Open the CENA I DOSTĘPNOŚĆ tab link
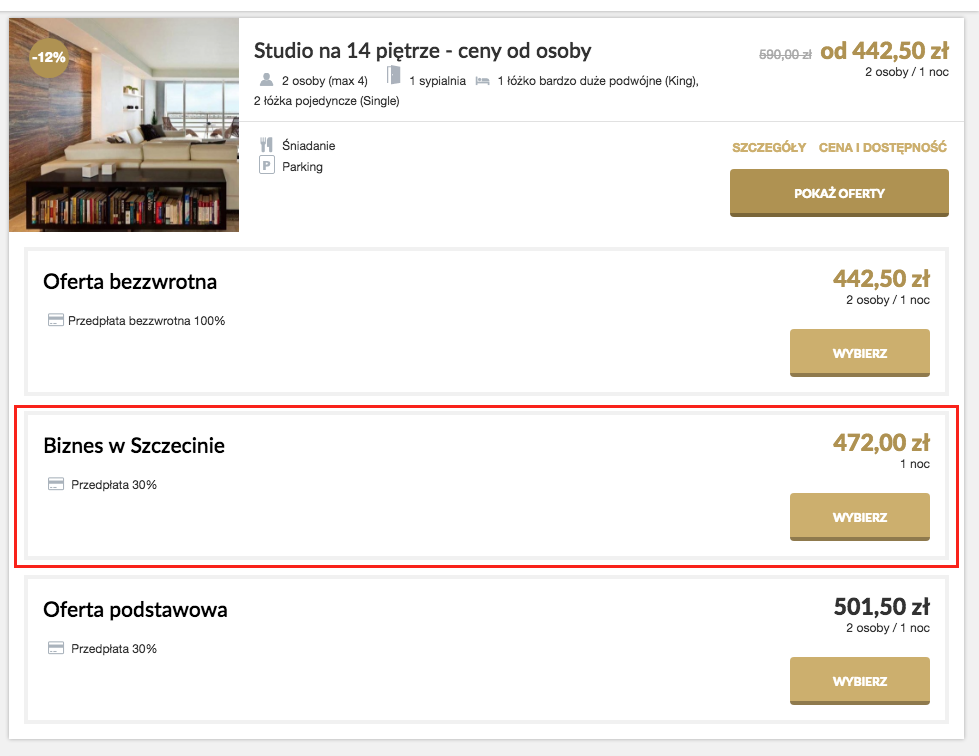This screenshot has width=979, height=756. (883, 147)
